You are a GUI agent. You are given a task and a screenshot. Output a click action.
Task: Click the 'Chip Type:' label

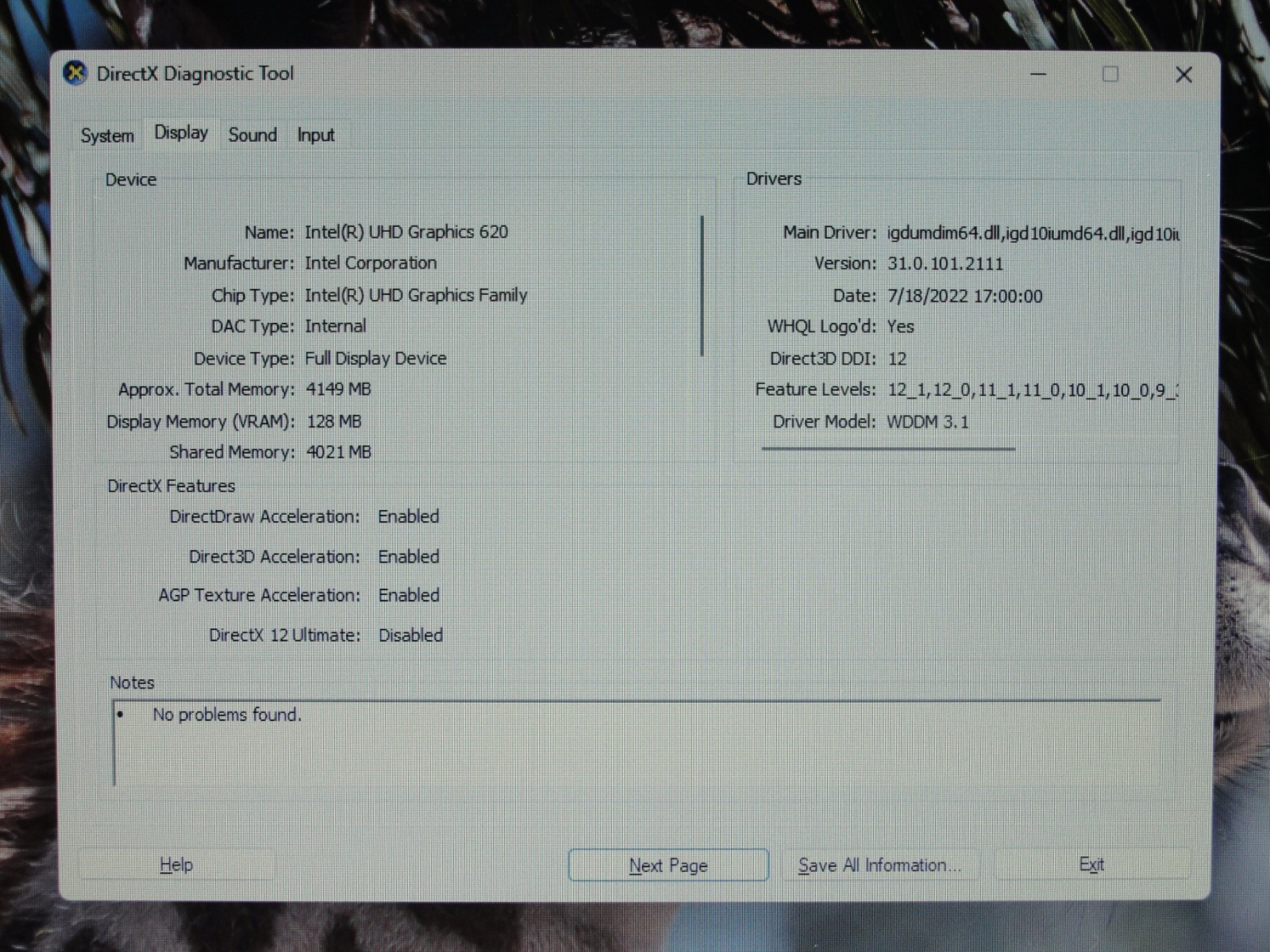pos(252,296)
